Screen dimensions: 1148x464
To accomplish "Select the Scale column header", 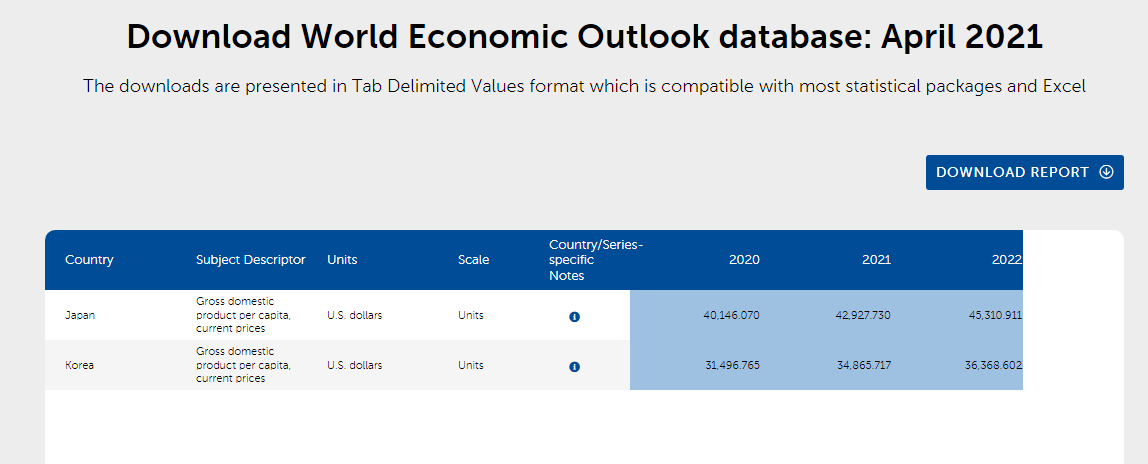I will pyautogui.click(x=473, y=260).
